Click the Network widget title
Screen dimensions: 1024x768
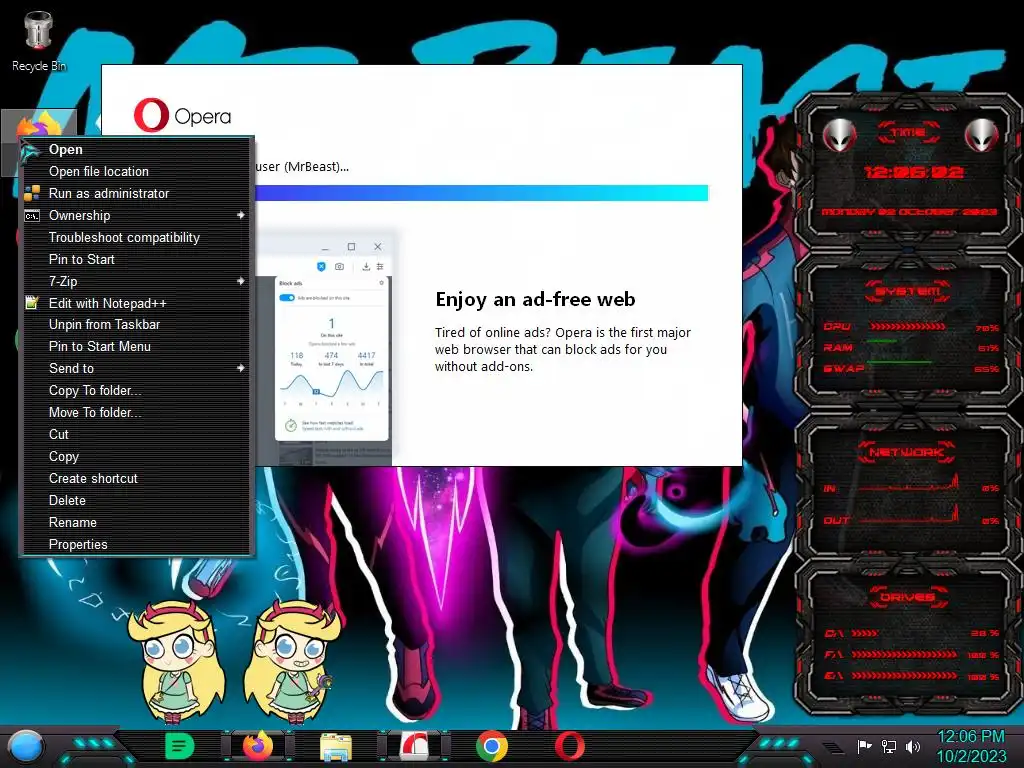tap(908, 452)
